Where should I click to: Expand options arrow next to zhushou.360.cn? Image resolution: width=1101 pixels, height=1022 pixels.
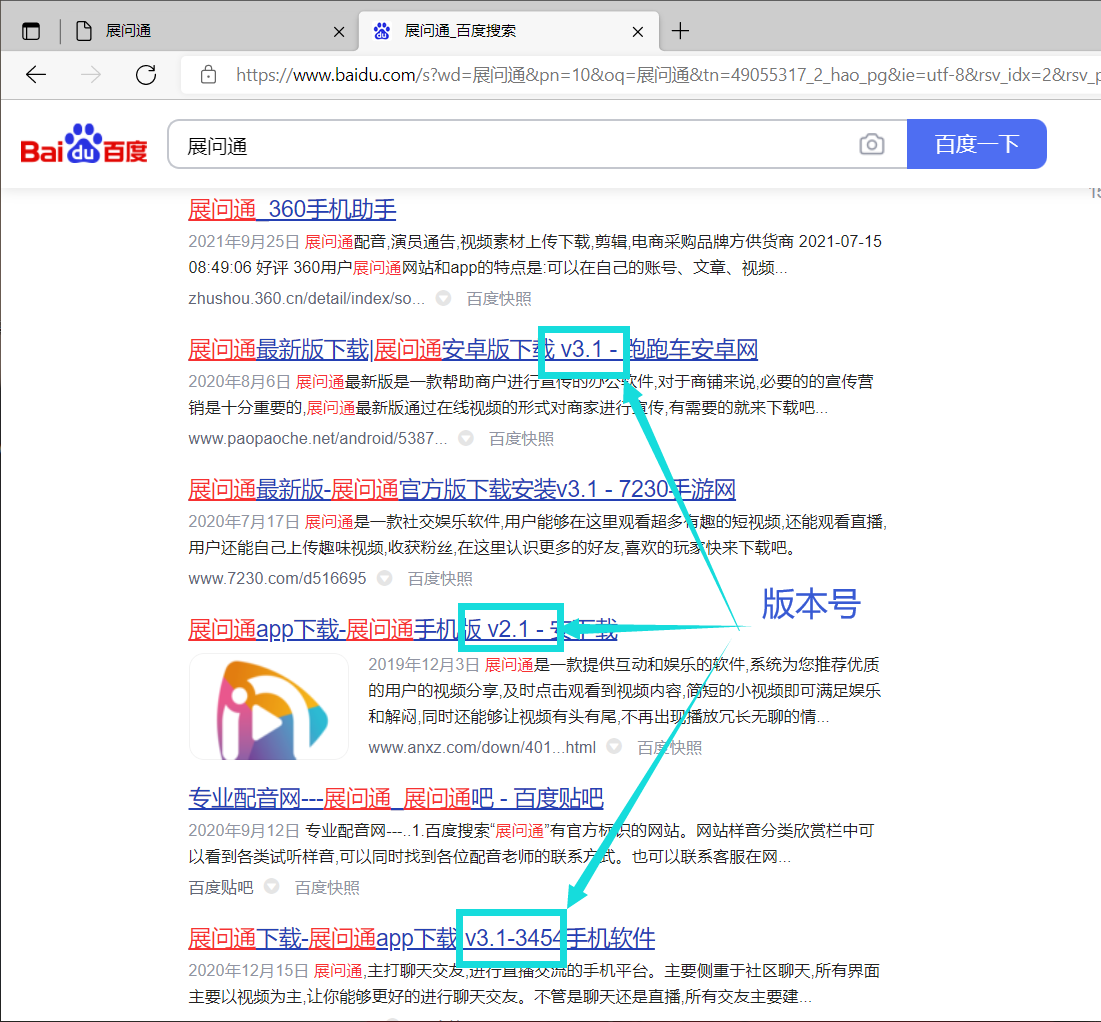tap(443, 299)
